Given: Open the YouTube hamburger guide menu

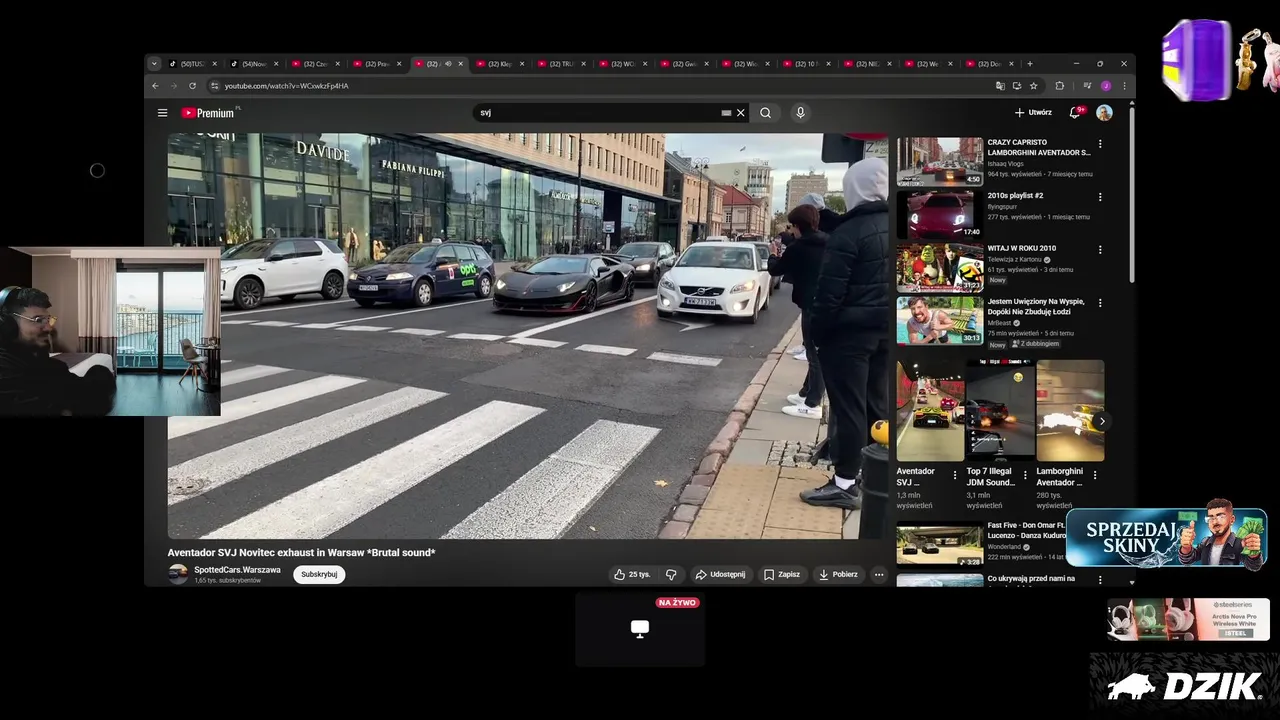Looking at the screenshot, I should (x=162, y=113).
